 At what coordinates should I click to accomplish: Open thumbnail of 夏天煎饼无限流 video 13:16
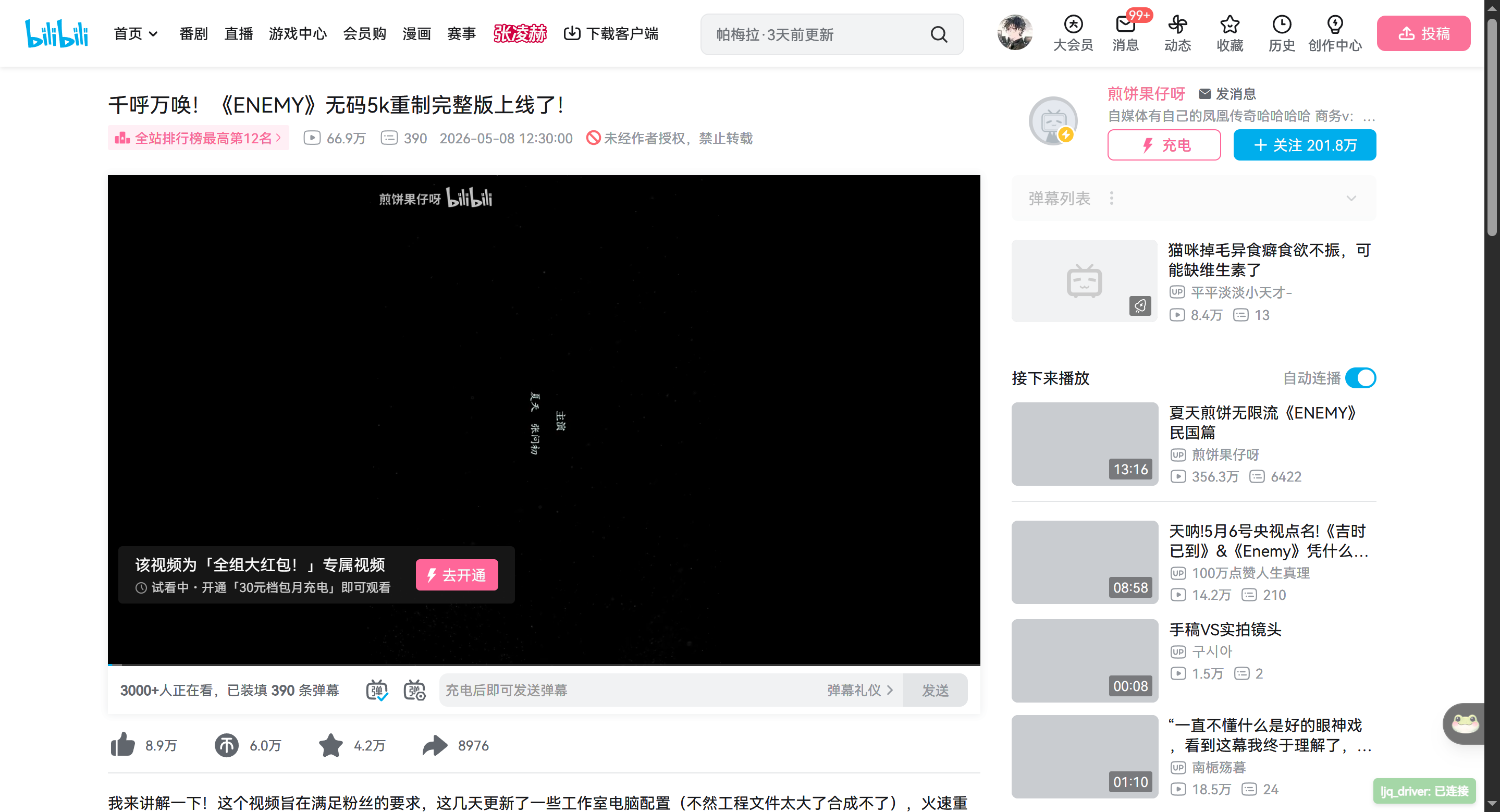point(1084,444)
